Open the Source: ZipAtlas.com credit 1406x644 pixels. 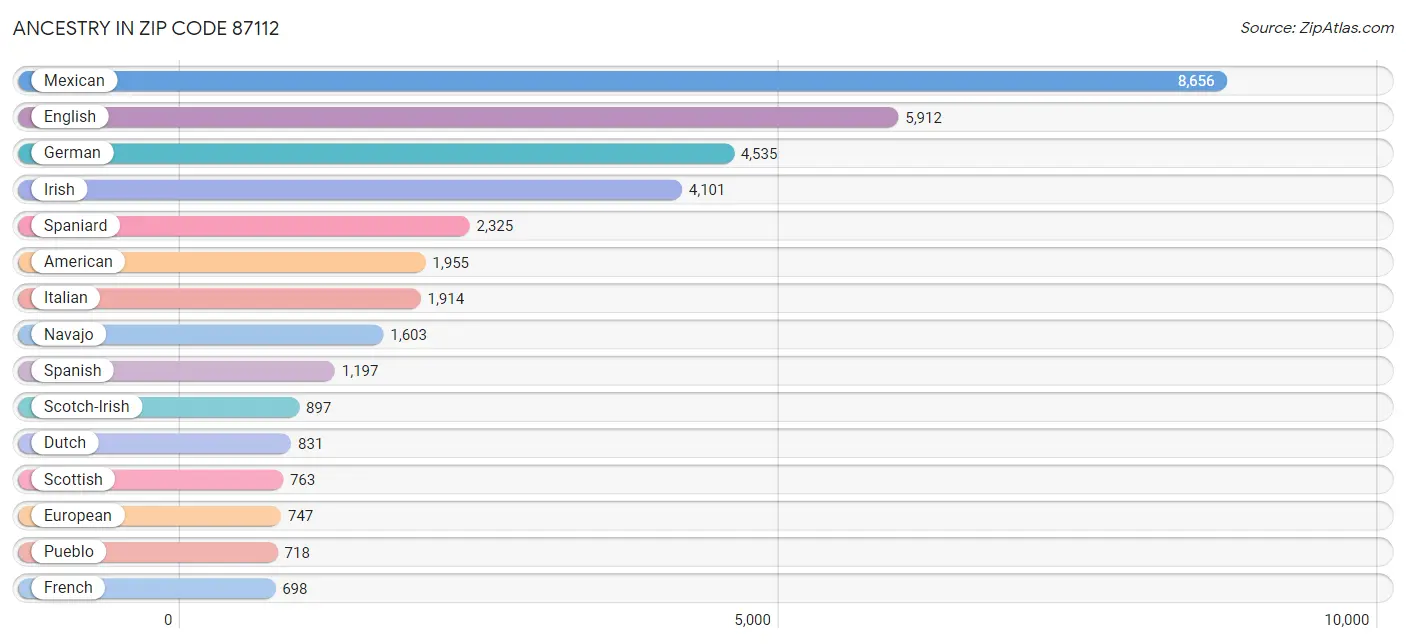click(x=1317, y=28)
